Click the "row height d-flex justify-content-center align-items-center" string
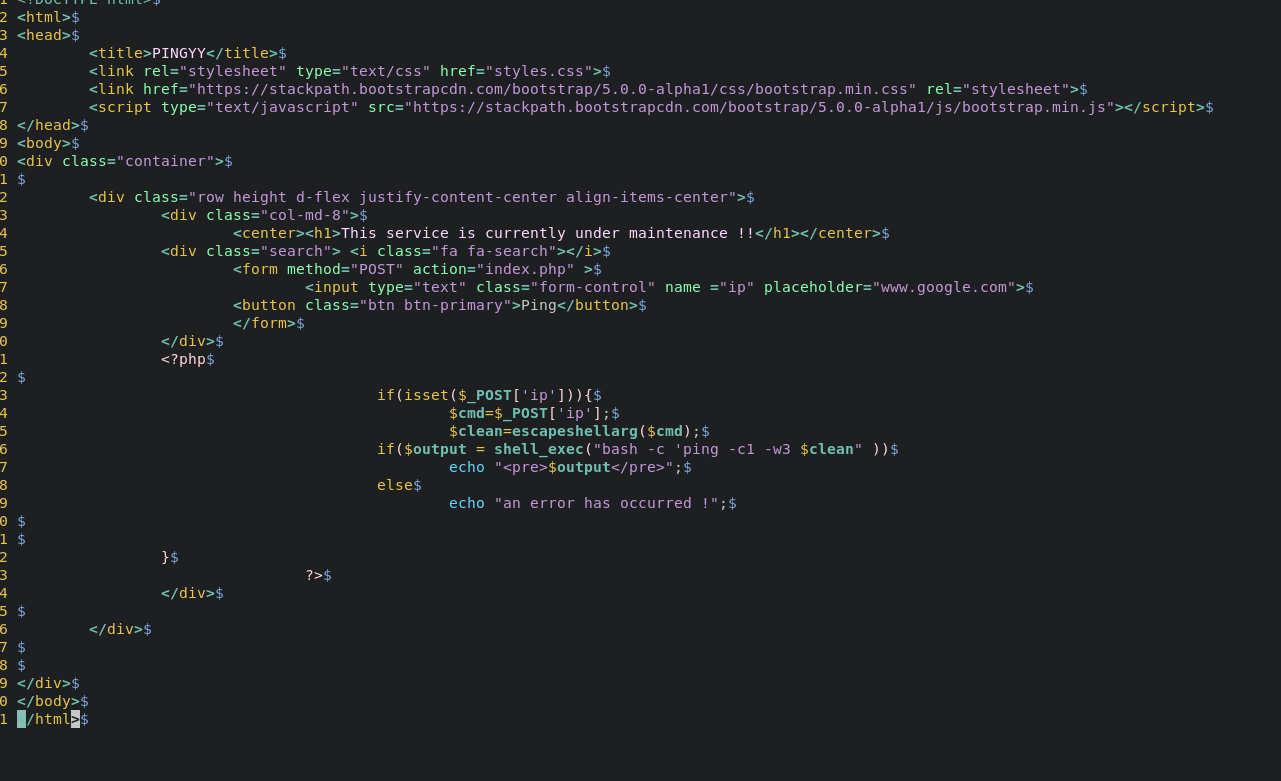This screenshot has height=781, width=1281. (462, 197)
